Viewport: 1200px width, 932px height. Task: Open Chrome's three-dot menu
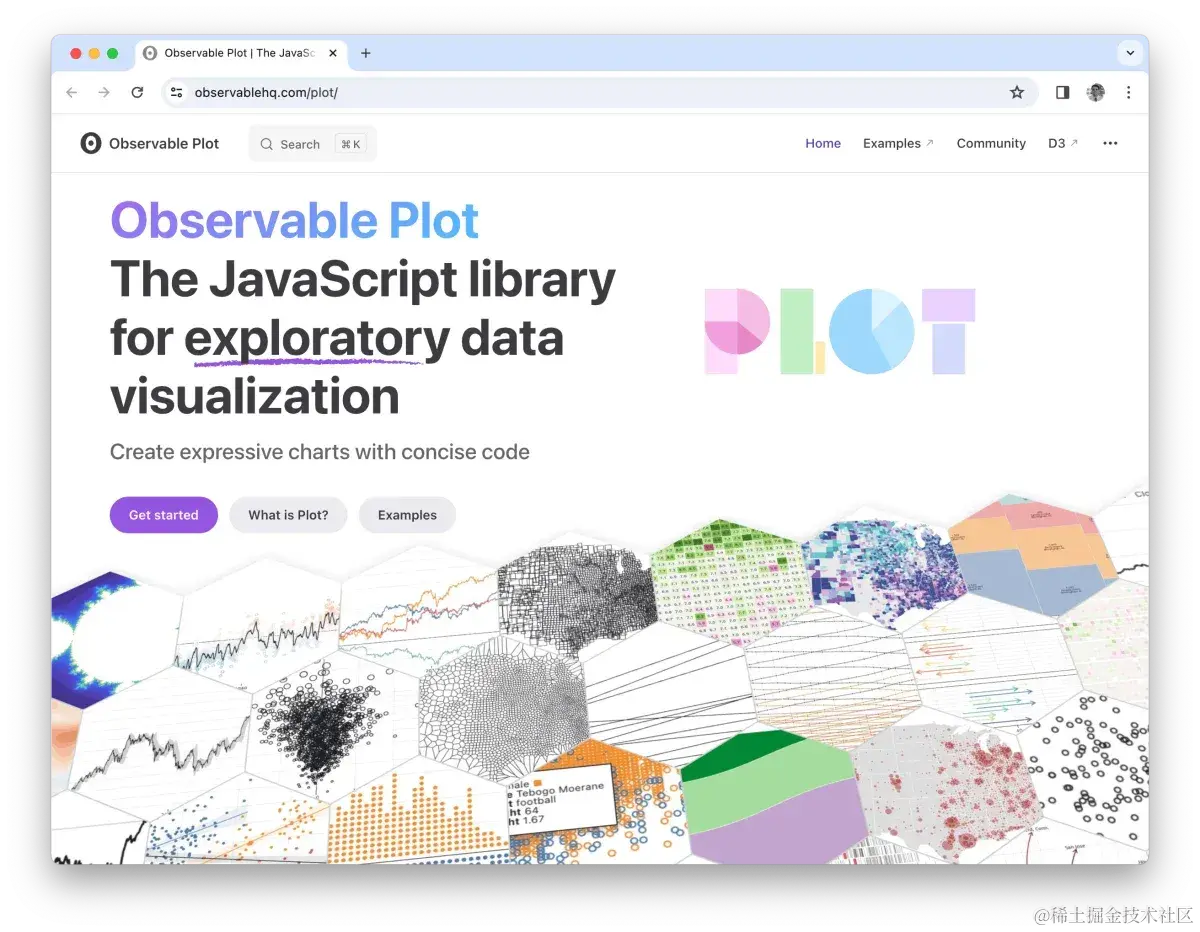click(1129, 93)
